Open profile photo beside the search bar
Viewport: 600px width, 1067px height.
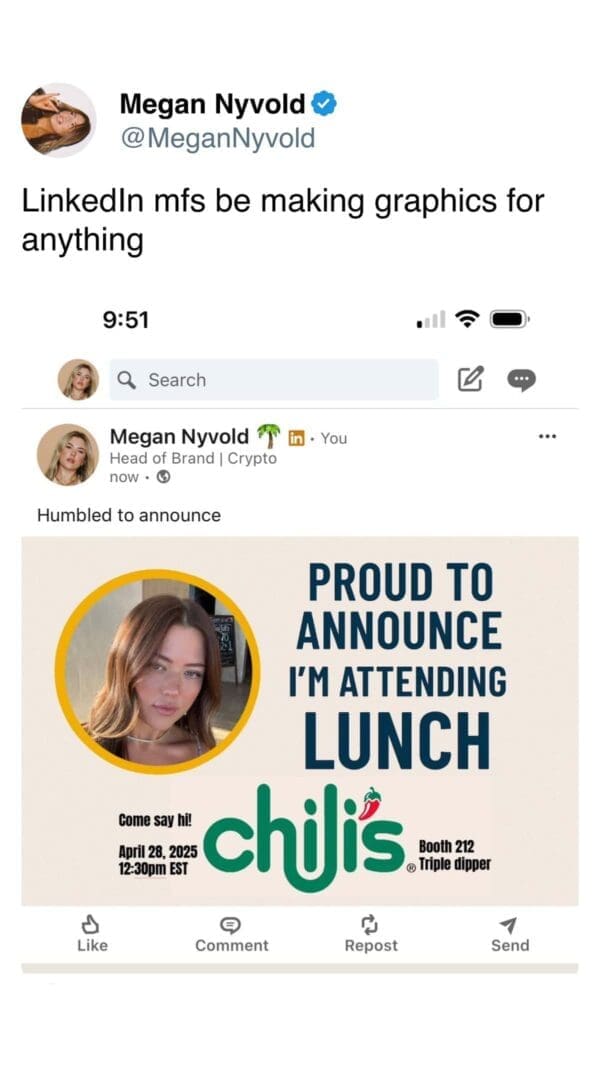pyautogui.click(x=78, y=380)
